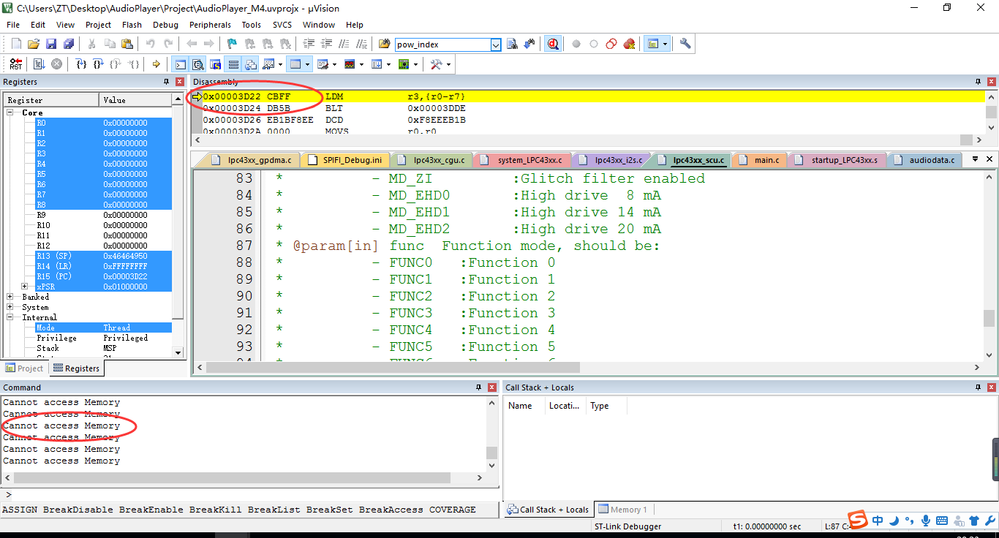The height and width of the screenshot is (538, 999).
Task: Switch to the Project panel tab
Action: 24,368
